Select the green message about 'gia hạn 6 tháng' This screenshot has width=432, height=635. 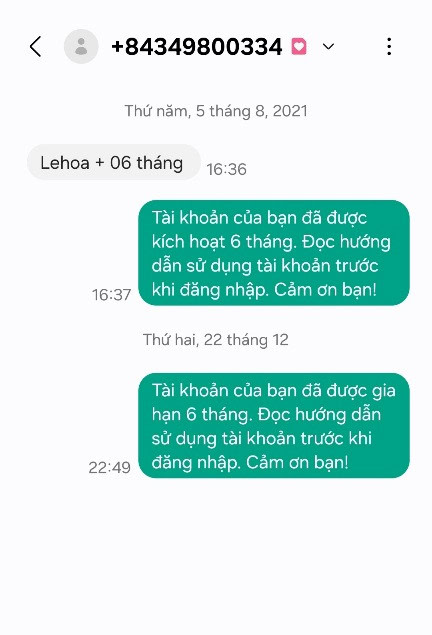(274, 425)
